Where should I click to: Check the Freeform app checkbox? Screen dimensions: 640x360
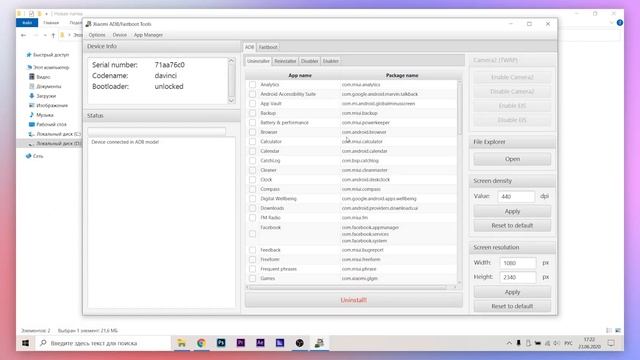[253, 260]
